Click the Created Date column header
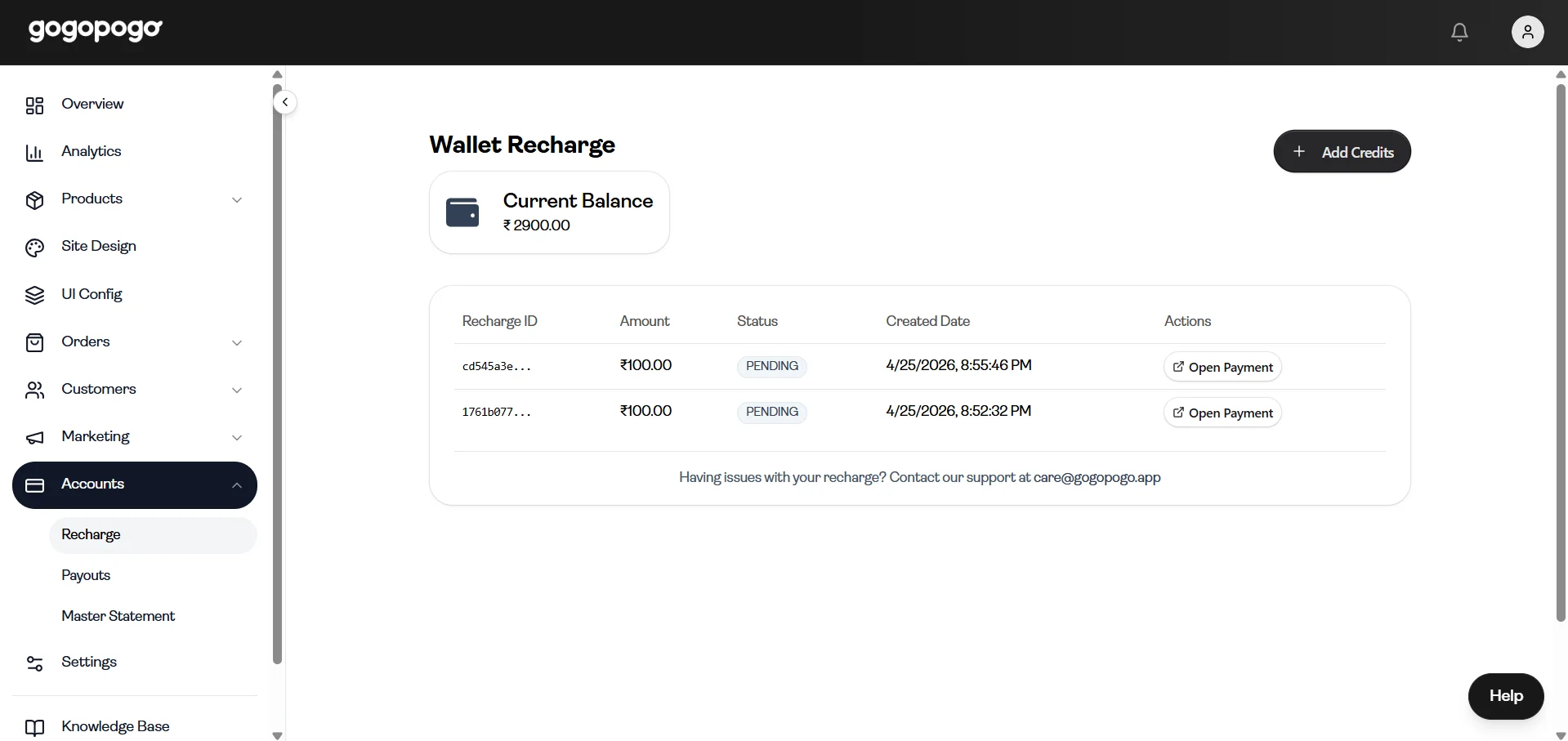This screenshot has height=741, width=1568. [x=927, y=321]
